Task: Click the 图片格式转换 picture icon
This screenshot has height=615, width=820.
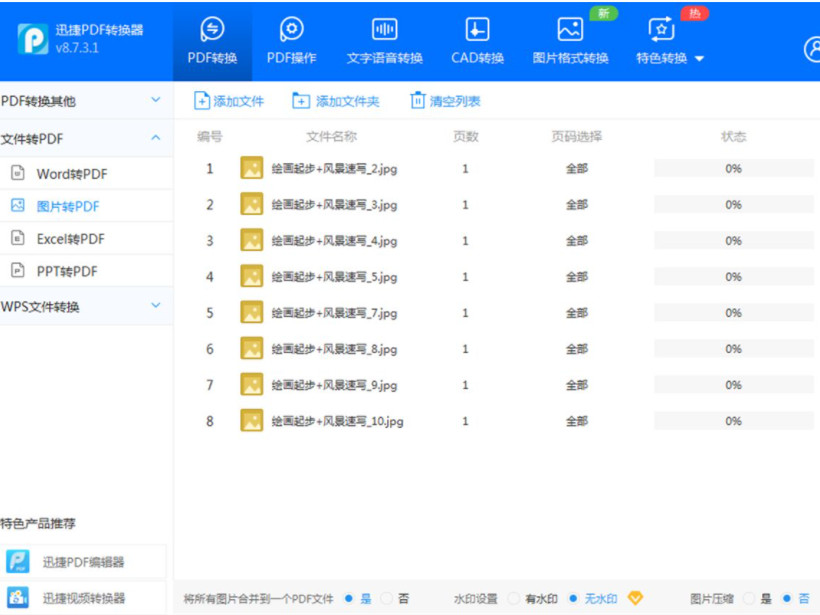Action: click(x=570, y=29)
